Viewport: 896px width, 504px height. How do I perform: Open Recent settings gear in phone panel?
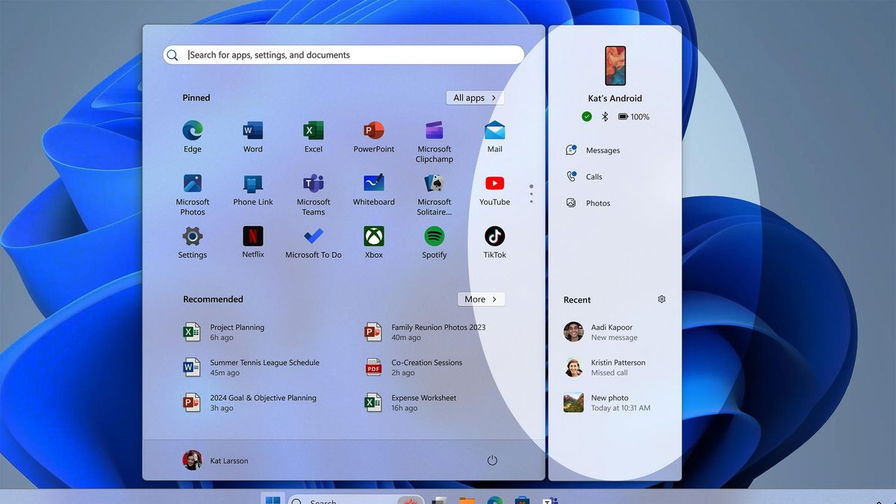(661, 299)
